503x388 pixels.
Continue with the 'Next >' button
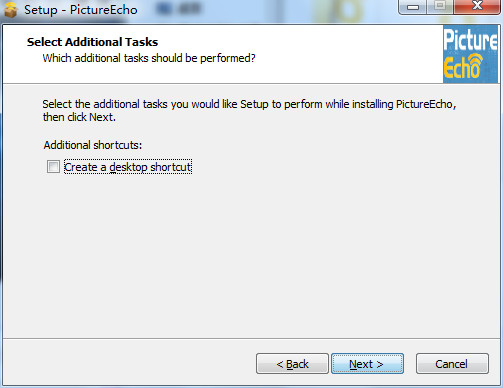367,364
